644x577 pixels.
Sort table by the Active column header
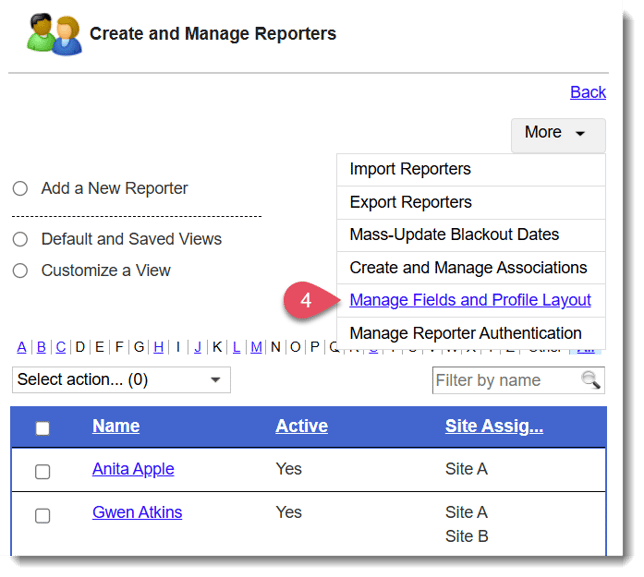click(301, 426)
